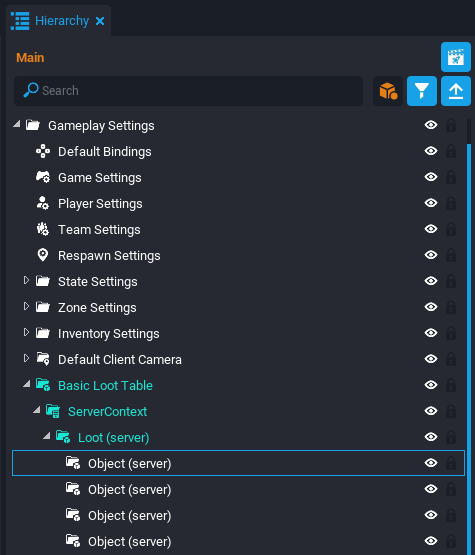Click the Player Settings person-gear icon
The image size is (475, 555).
[43, 204]
